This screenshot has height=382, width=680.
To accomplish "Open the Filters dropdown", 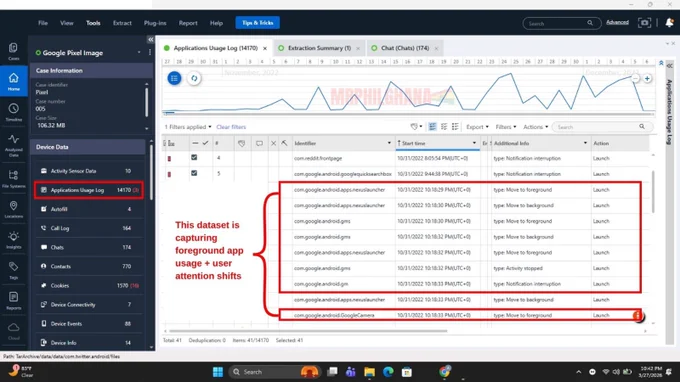I will (506, 127).
